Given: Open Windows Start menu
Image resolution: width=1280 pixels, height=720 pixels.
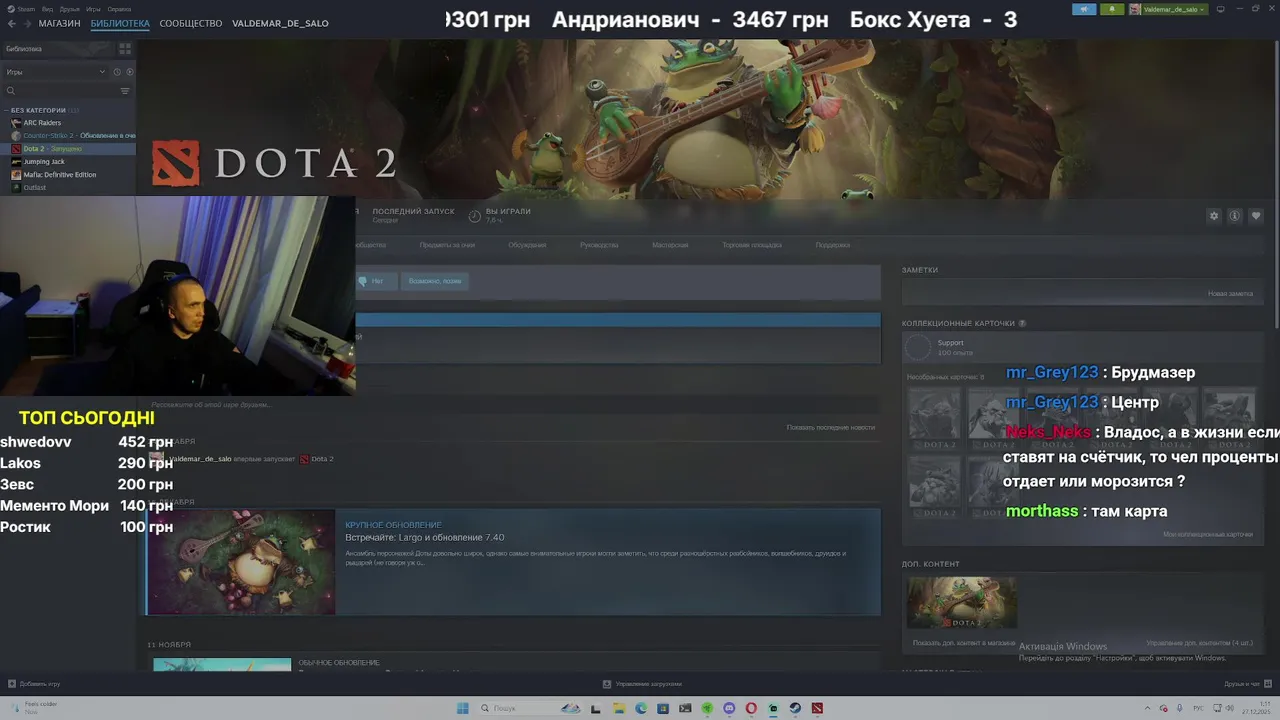Looking at the screenshot, I should click(462, 708).
